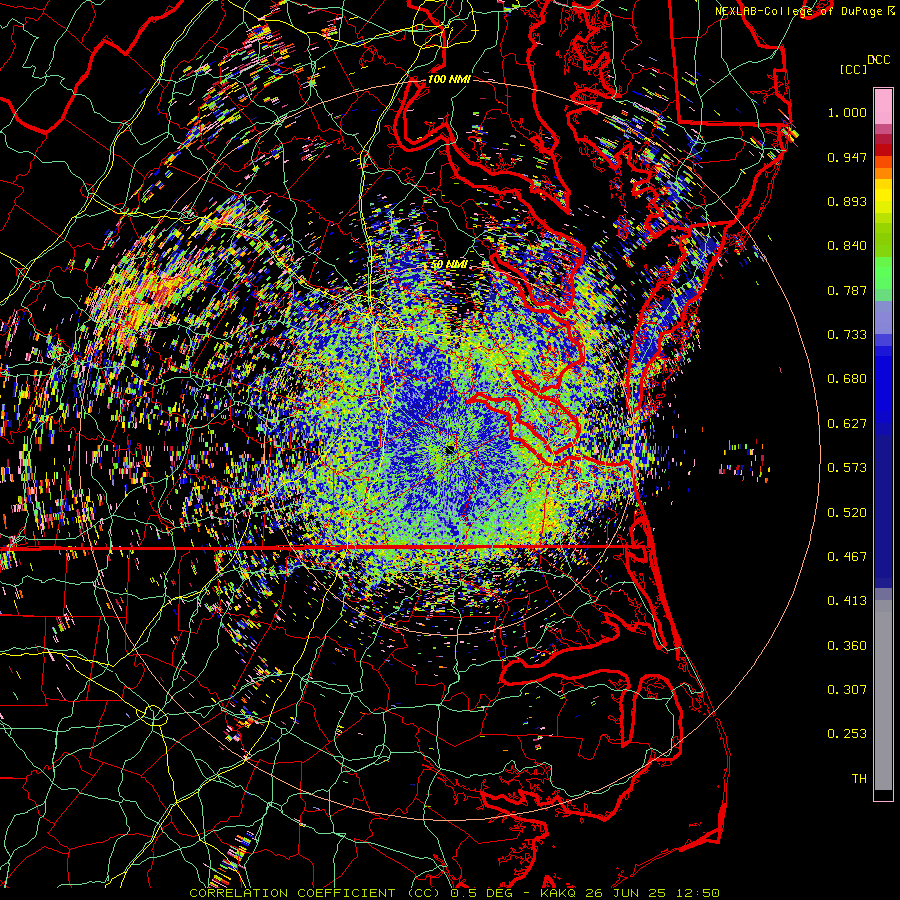Click the radar site center point
This screenshot has width=900, height=900.
point(449,449)
